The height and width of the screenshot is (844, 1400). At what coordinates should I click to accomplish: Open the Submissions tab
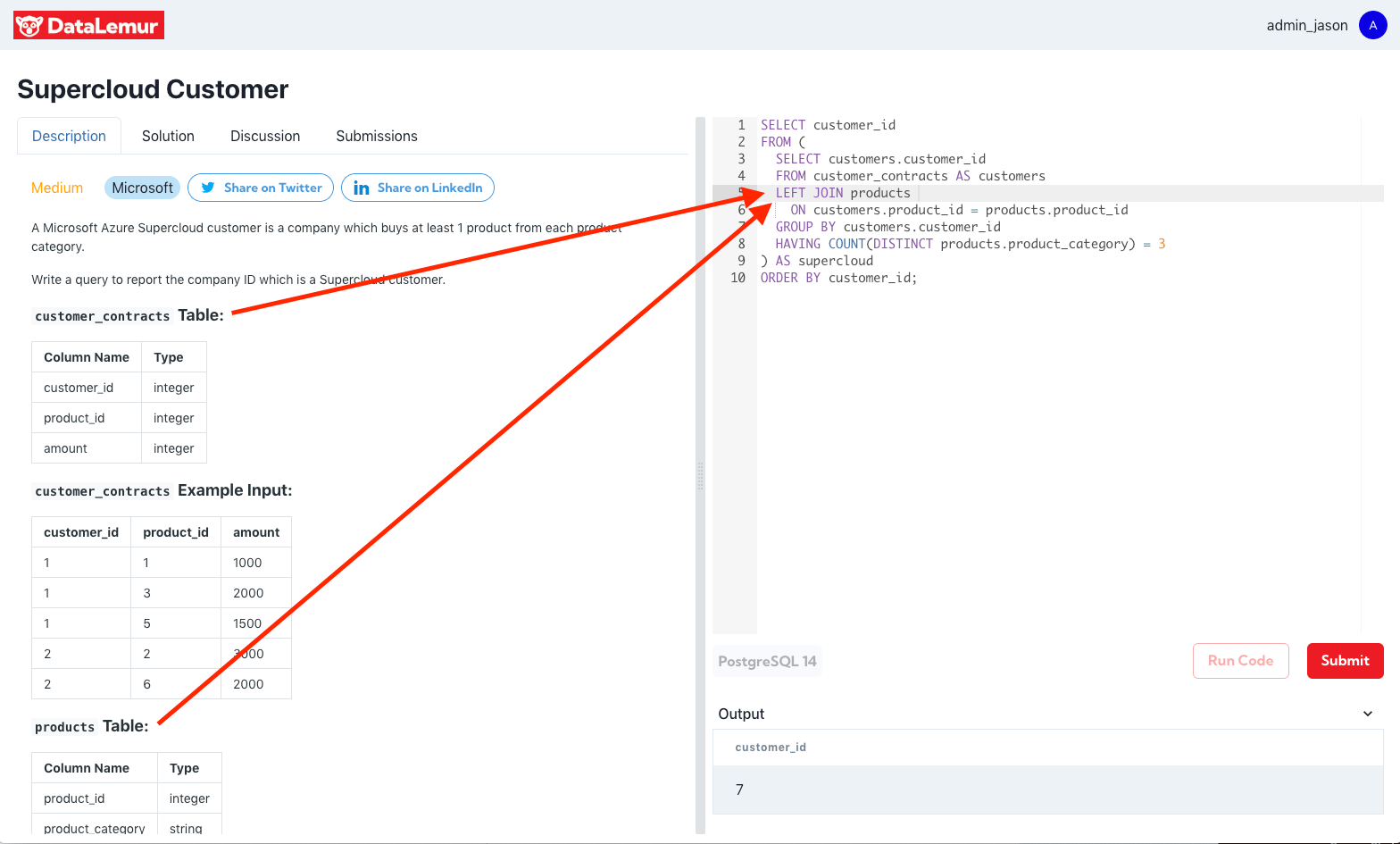(377, 136)
